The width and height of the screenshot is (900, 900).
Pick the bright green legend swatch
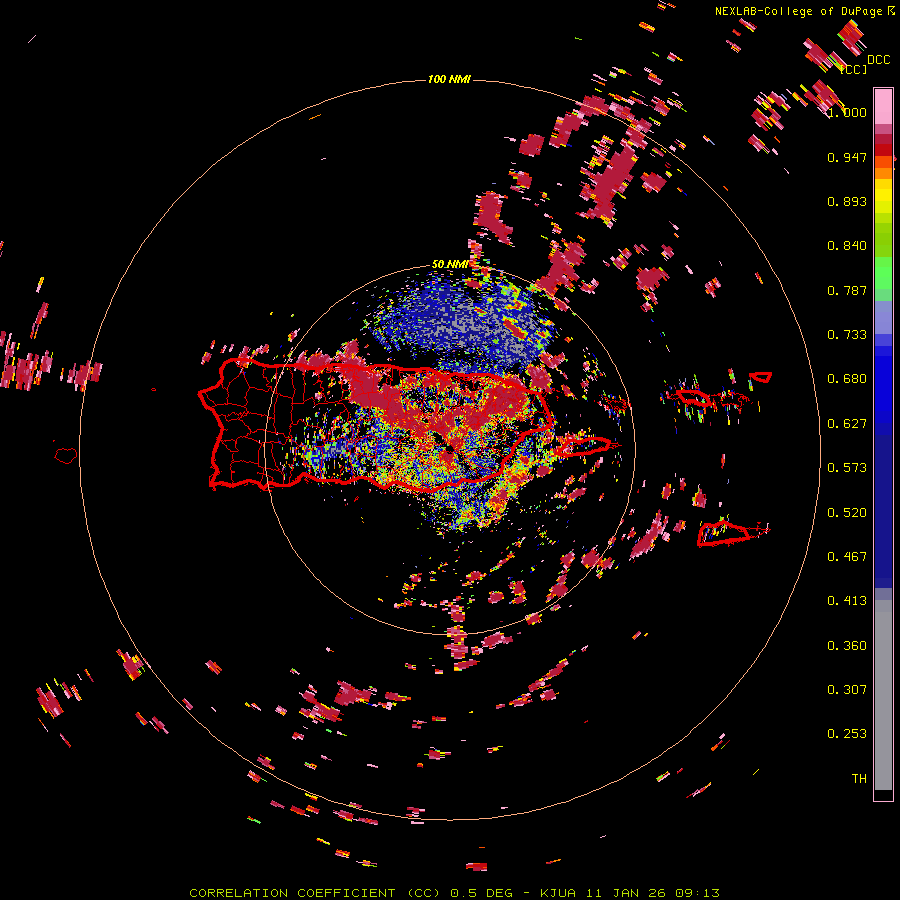(x=883, y=273)
